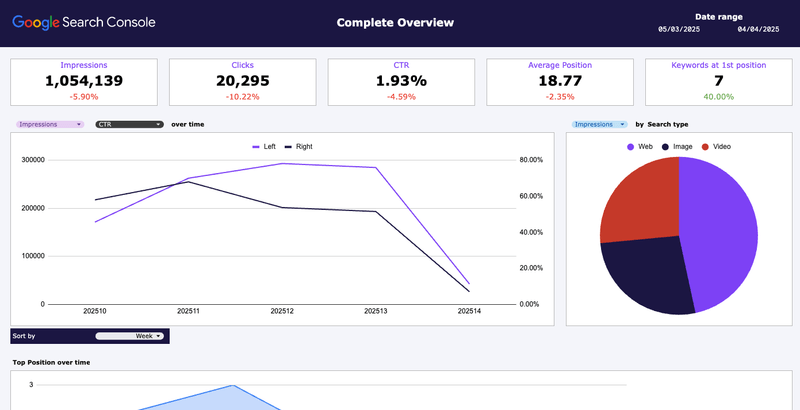Click the 202514 week axis label

[x=469, y=311]
